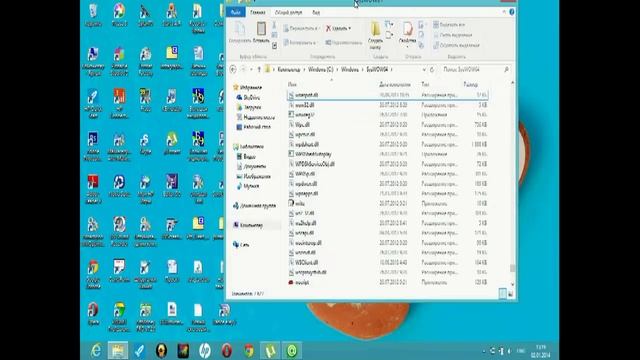Open SkyDrive in the navigation pane
The width and height of the screenshot is (640, 360).
pyautogui.click(x=248, y=98)
